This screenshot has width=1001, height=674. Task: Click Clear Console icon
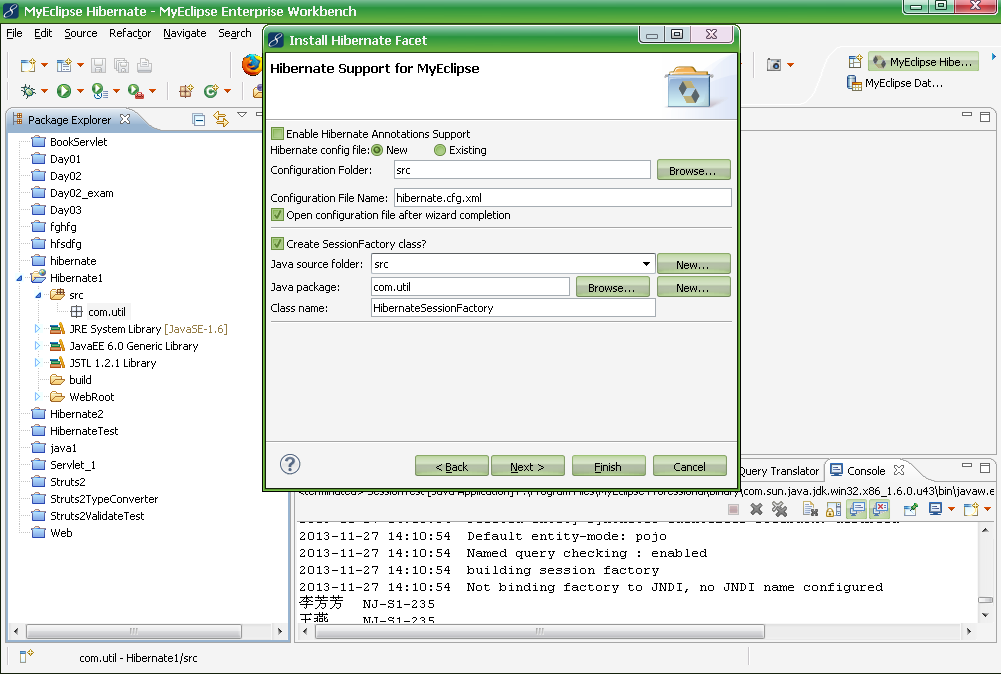coord(810,509)
